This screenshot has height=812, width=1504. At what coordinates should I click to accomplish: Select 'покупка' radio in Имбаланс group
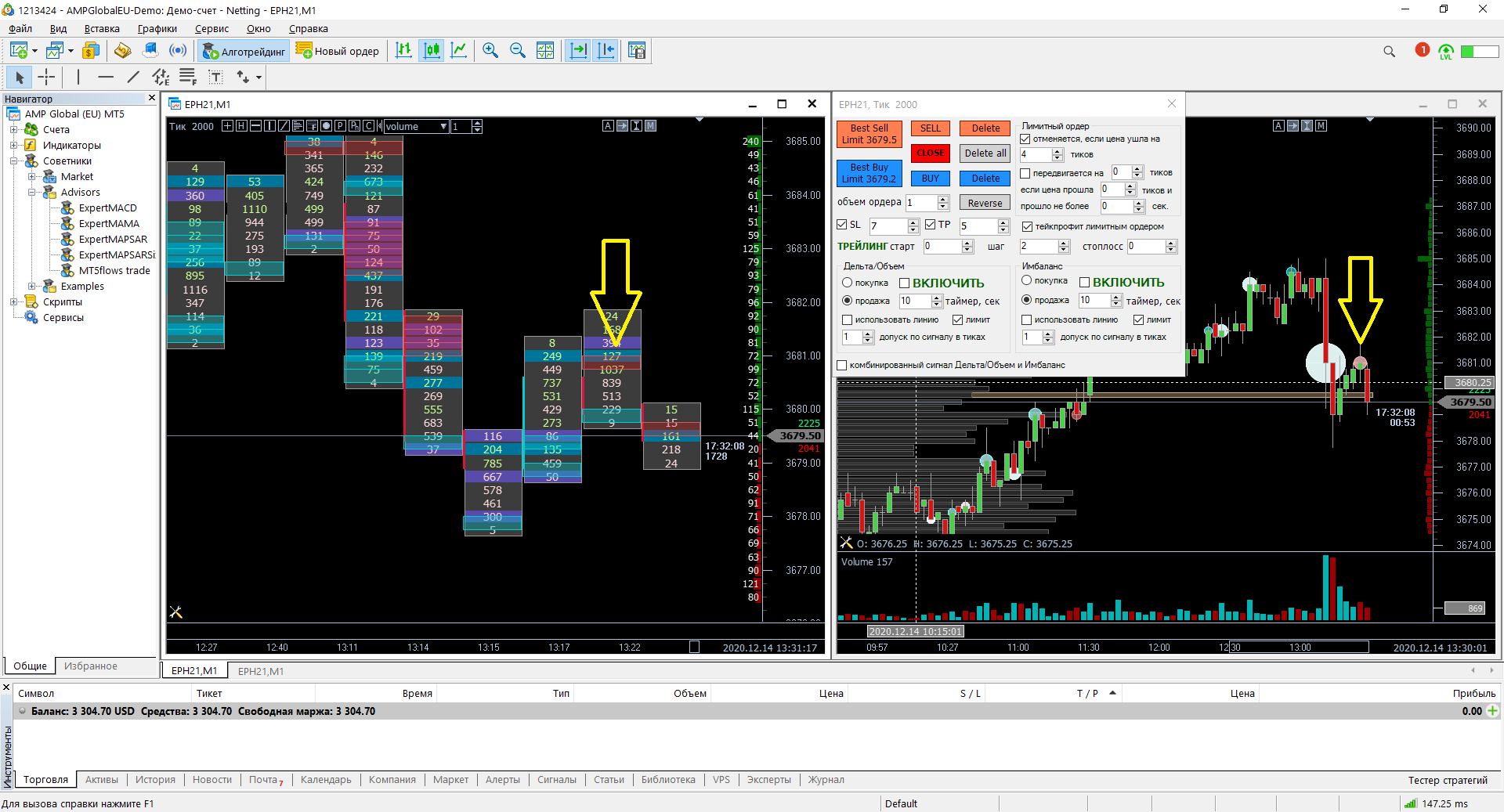(x=1026, y=280)
